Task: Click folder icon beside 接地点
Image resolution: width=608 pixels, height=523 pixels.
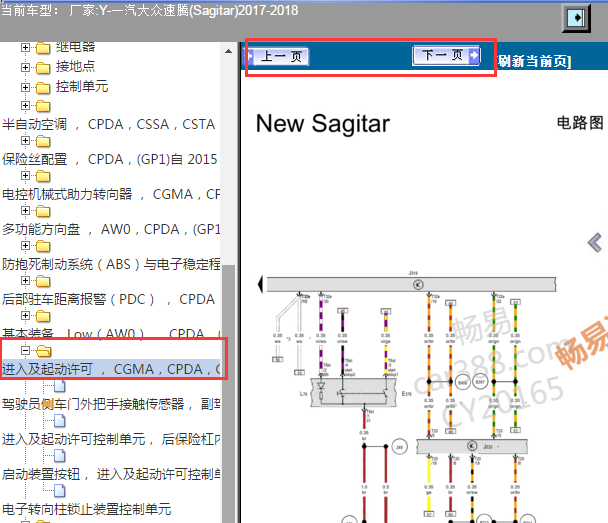Action: [43, 68]
